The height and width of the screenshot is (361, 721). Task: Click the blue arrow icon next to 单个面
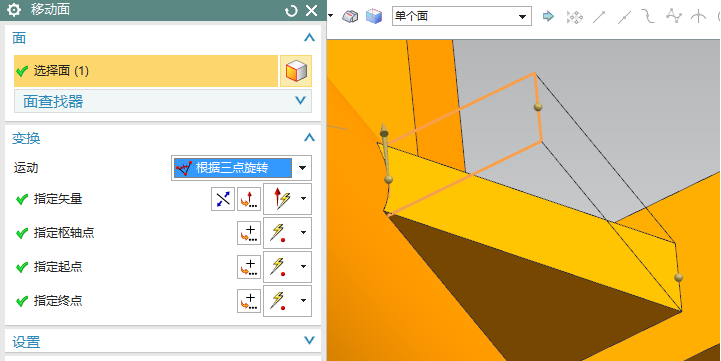pyautogui.click(x=548, y=17)
